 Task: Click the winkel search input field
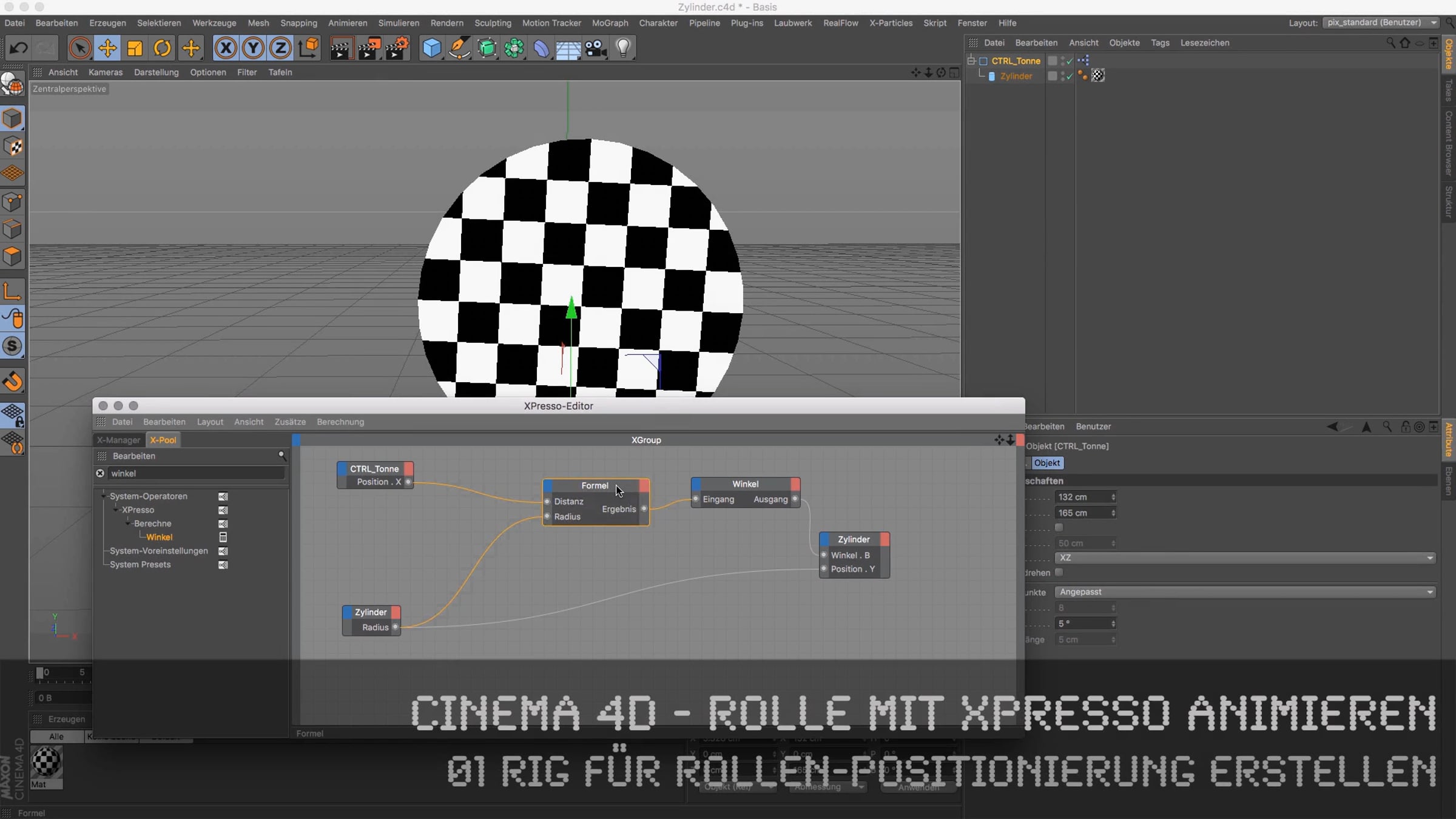pyautogui.click(x=195, y=473)
